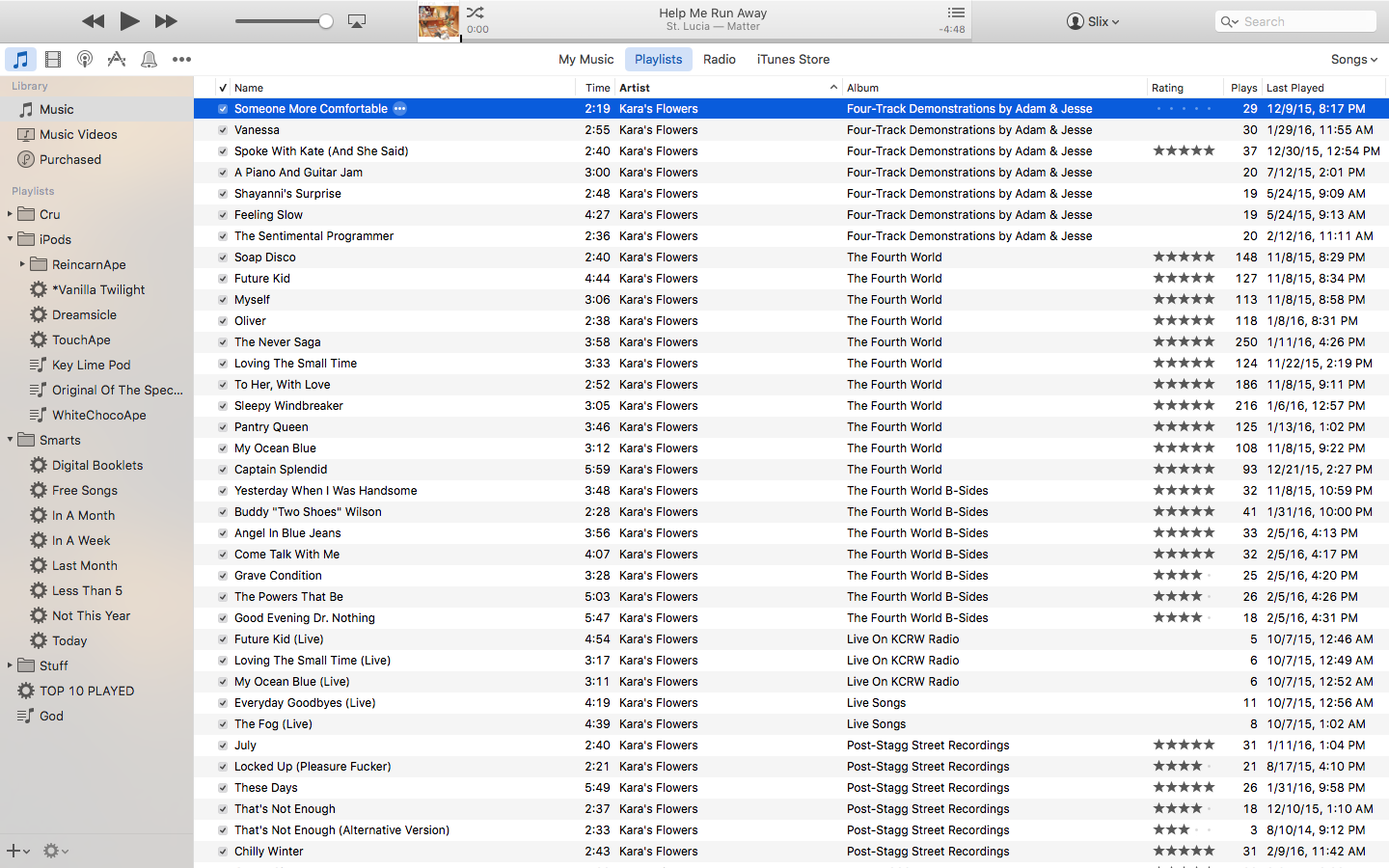Sort by Rating column header
Screen dimensions: 1389x868
pyautogui.click(x=1185, y=88)
